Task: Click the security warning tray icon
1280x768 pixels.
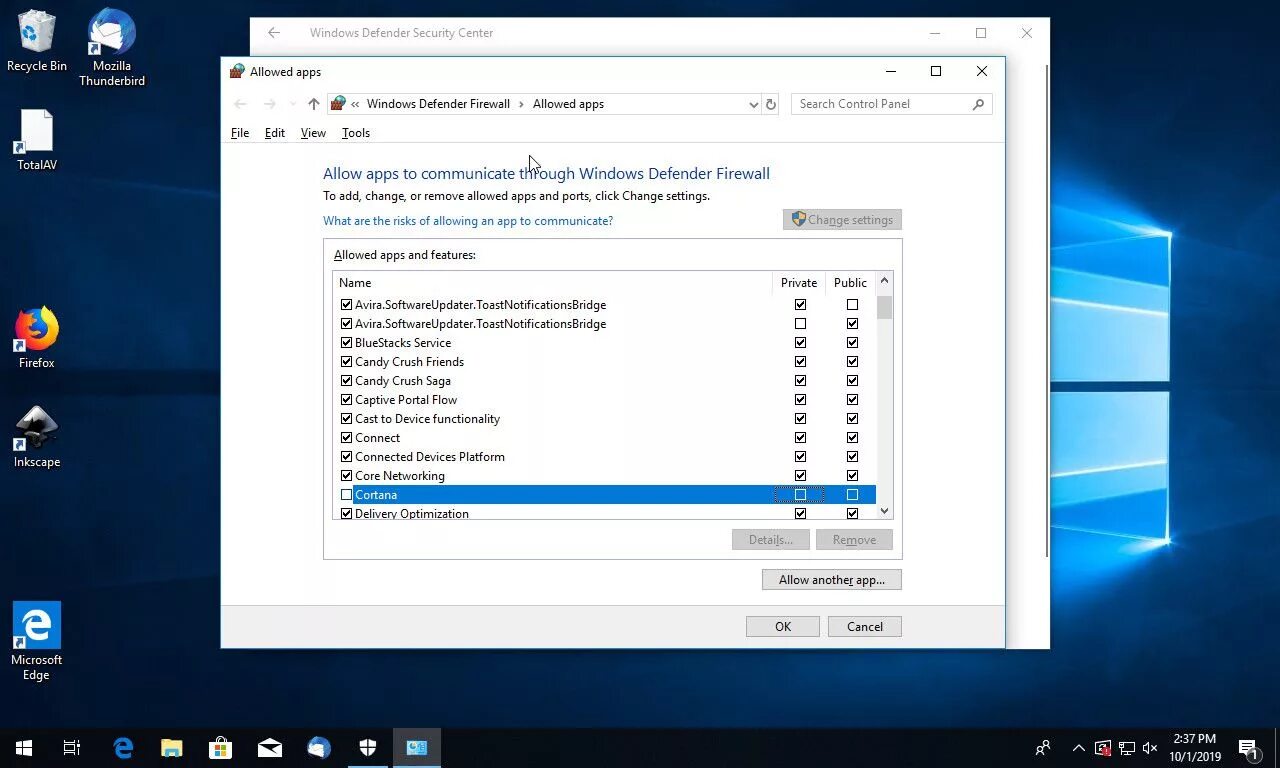Action: 1102,748
